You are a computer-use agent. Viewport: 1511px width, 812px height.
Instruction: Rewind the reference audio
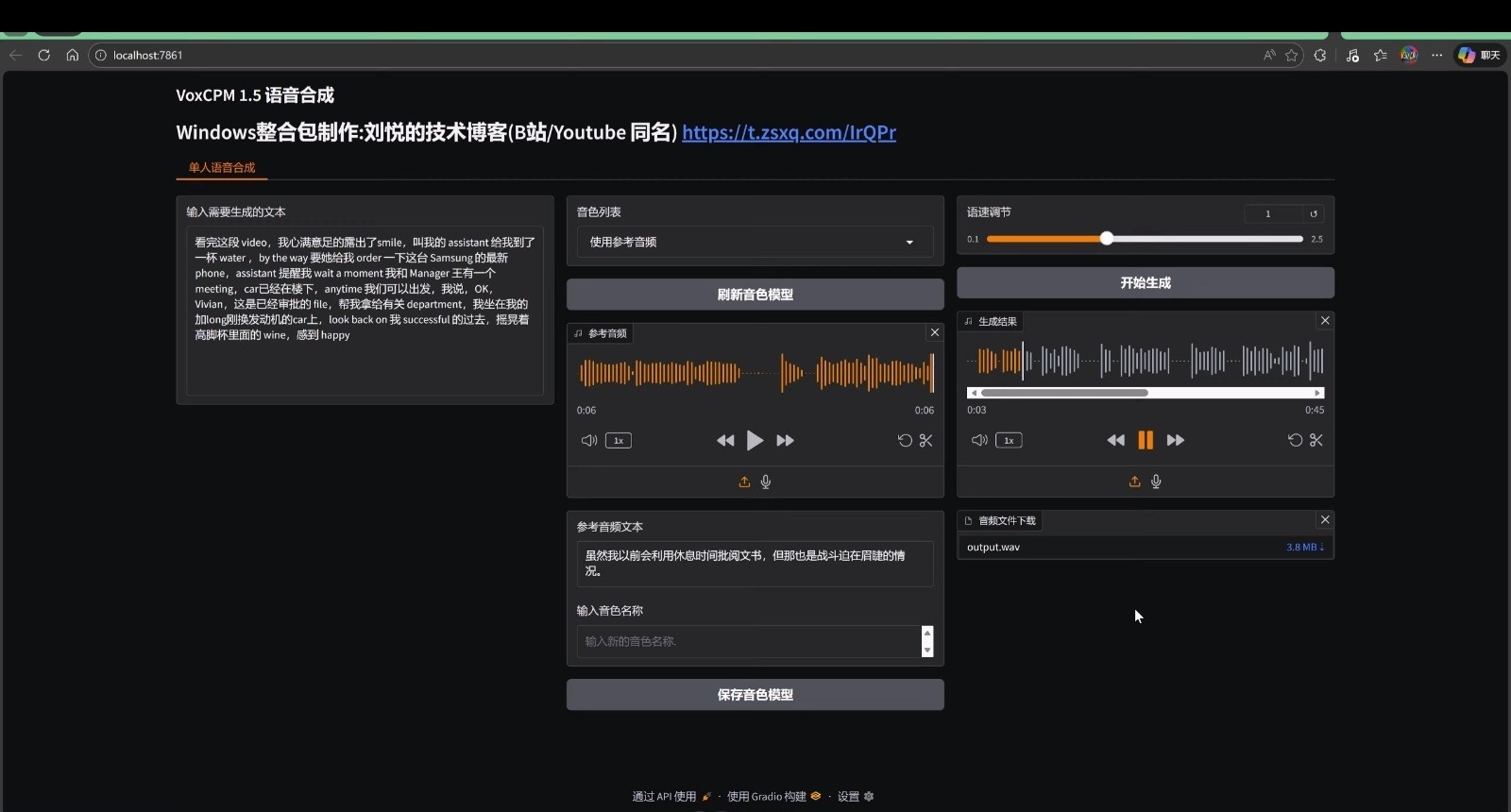coord(724,440)
